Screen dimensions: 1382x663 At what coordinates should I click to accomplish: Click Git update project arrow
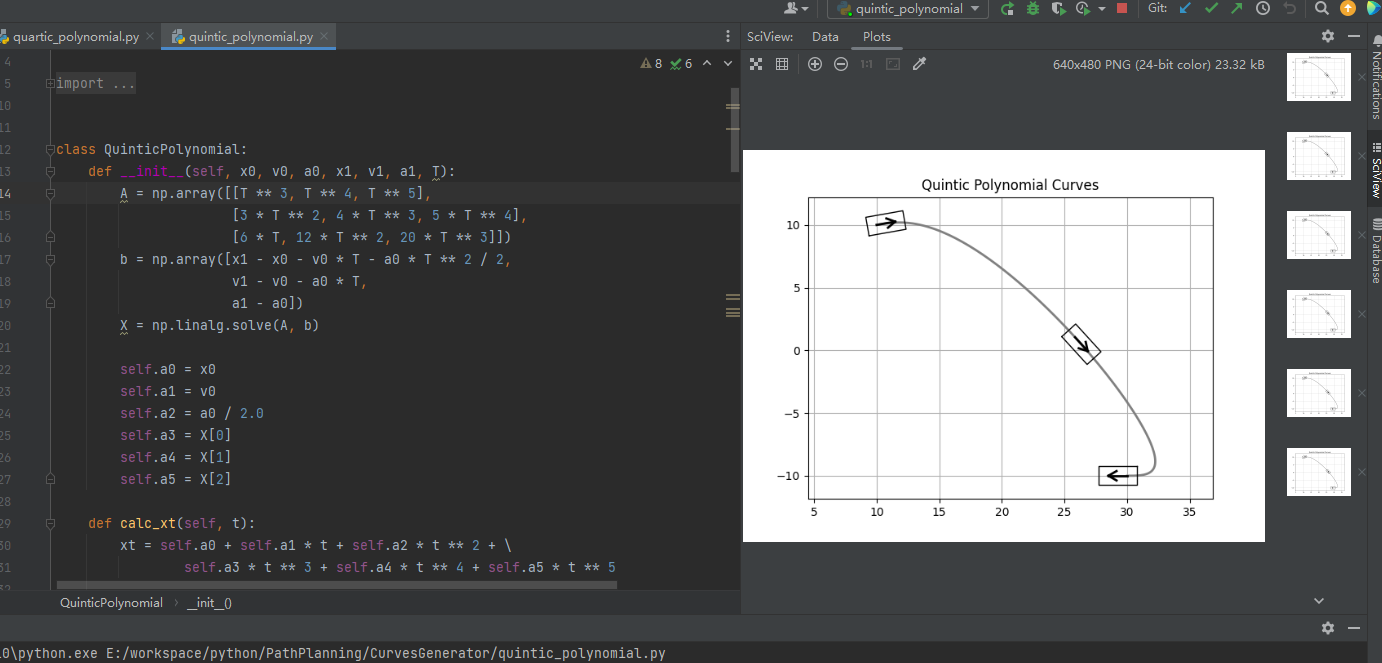1185,9
